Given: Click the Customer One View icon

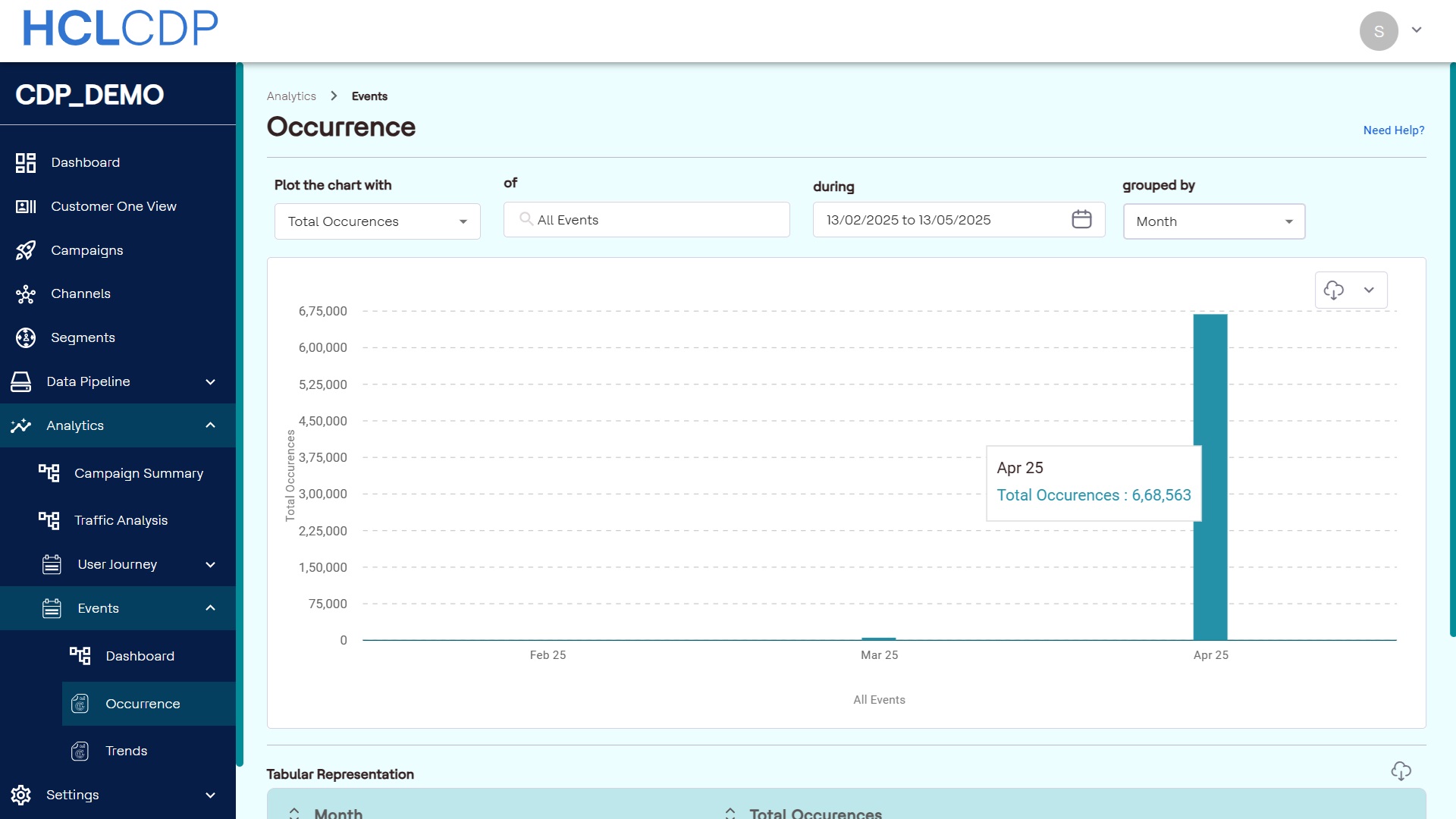Looking at the screenshot, I should [x=26, y=206].
